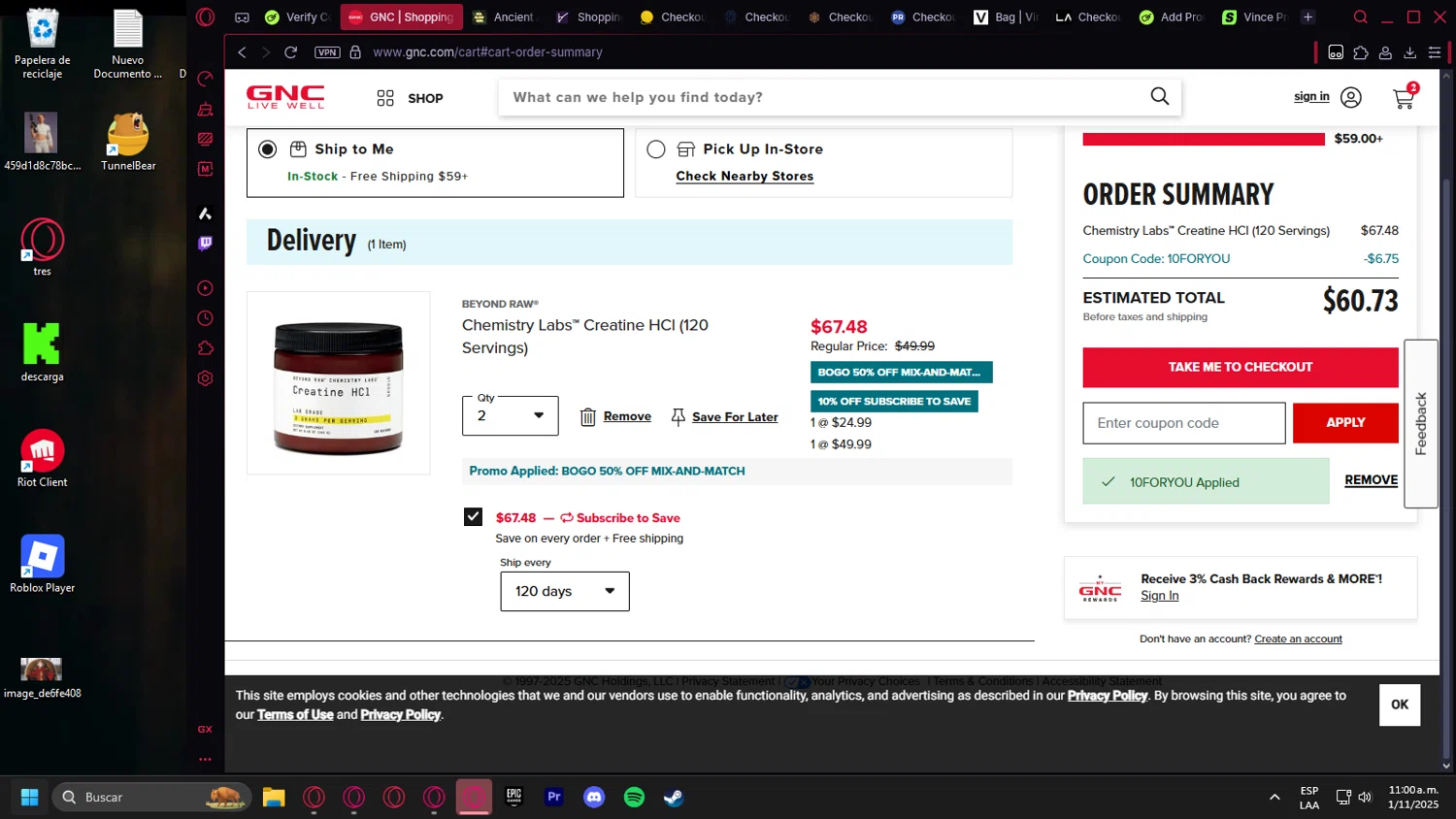Open a new browser tab

1307,16
